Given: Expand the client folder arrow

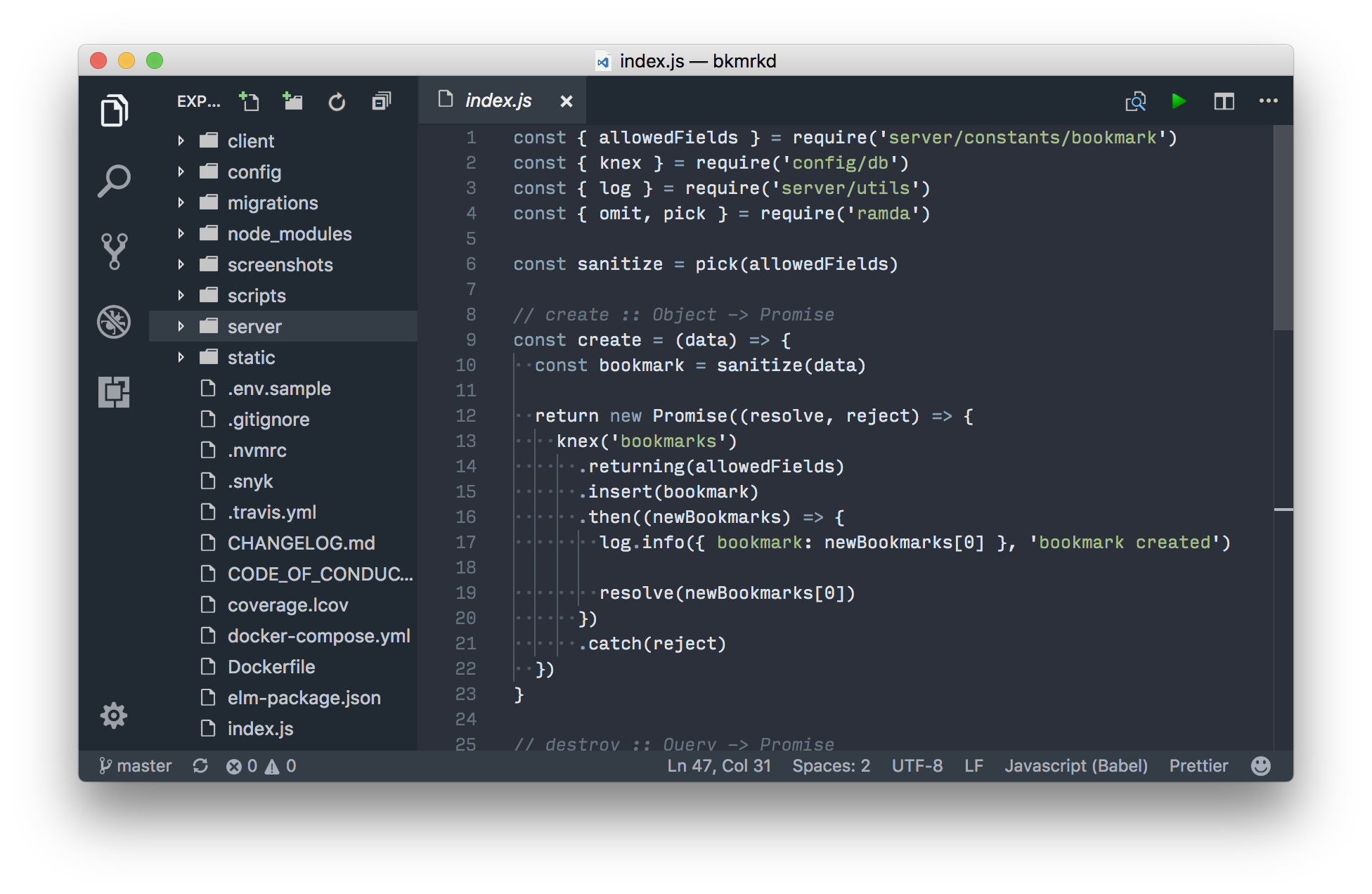Looking at the screenshot, I should pos(181,141).
